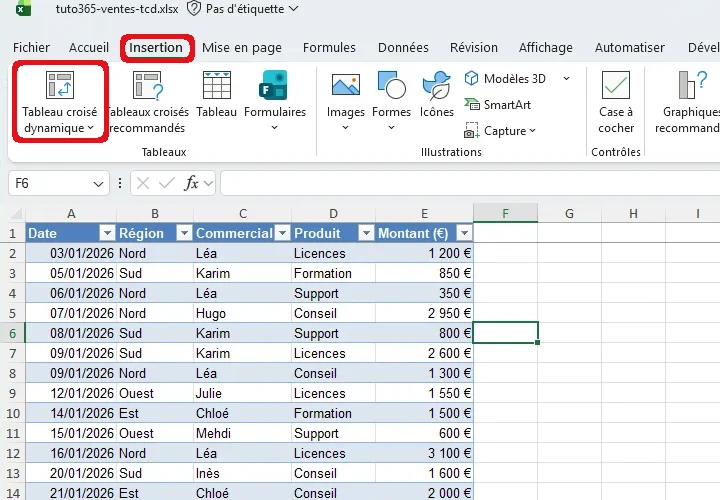Click the Icônes duck icon
720x500 pixels.
(x=436, y=85)
